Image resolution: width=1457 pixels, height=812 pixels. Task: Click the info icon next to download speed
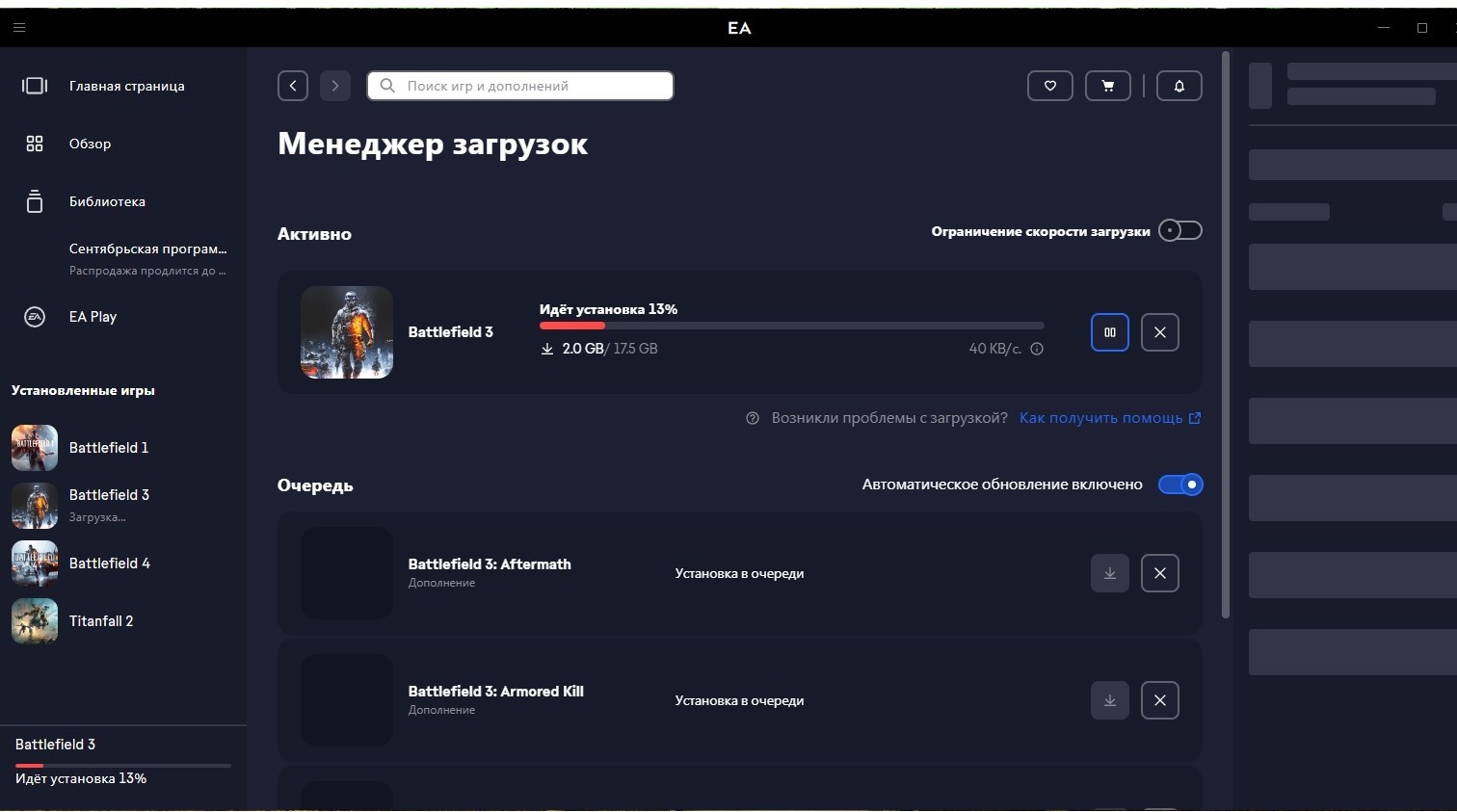[x=1037, y=349]
